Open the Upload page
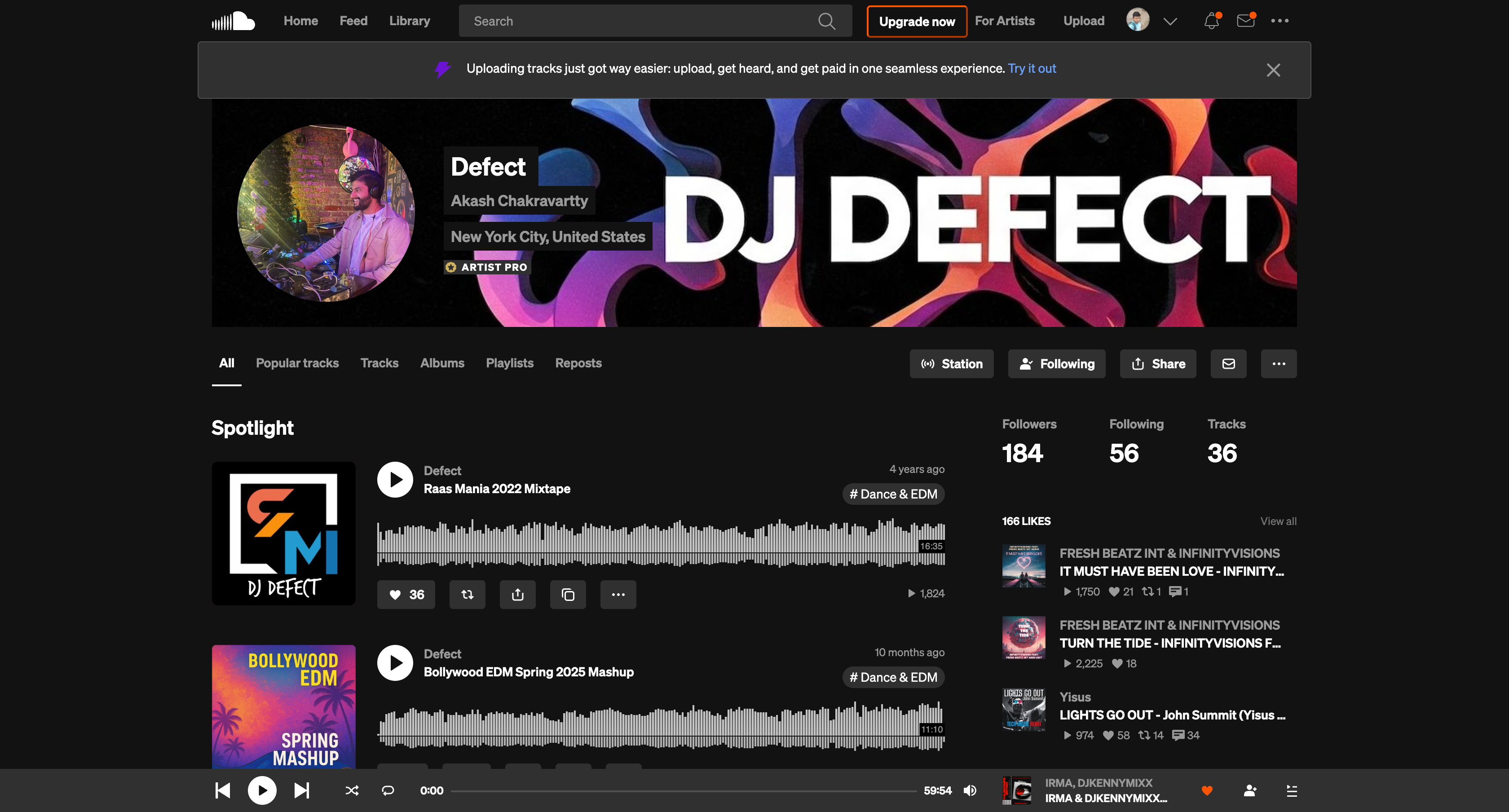1509x812 pixels. tap(1084, 21)
